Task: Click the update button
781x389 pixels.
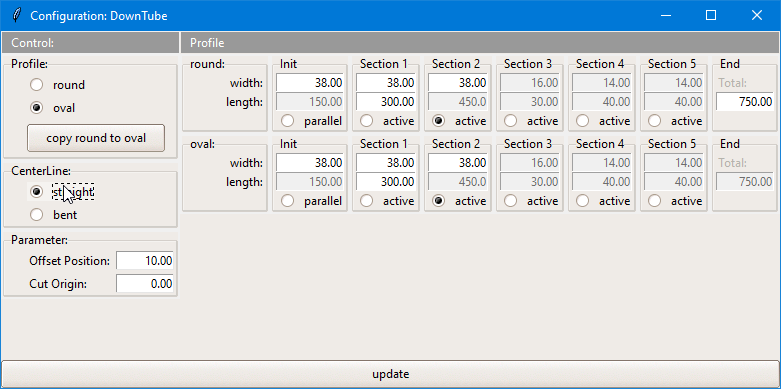Action: tap(390, 374)
